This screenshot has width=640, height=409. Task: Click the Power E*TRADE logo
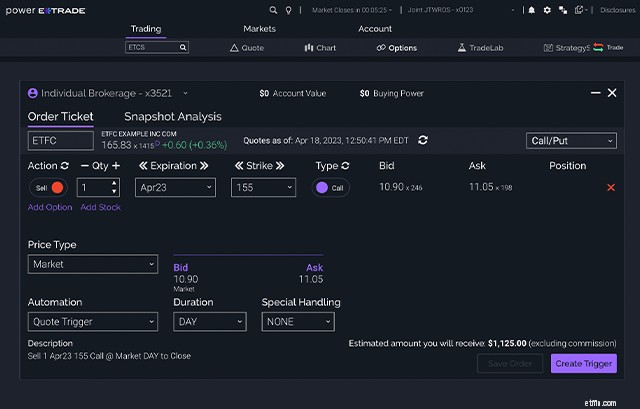coord(45,10)
